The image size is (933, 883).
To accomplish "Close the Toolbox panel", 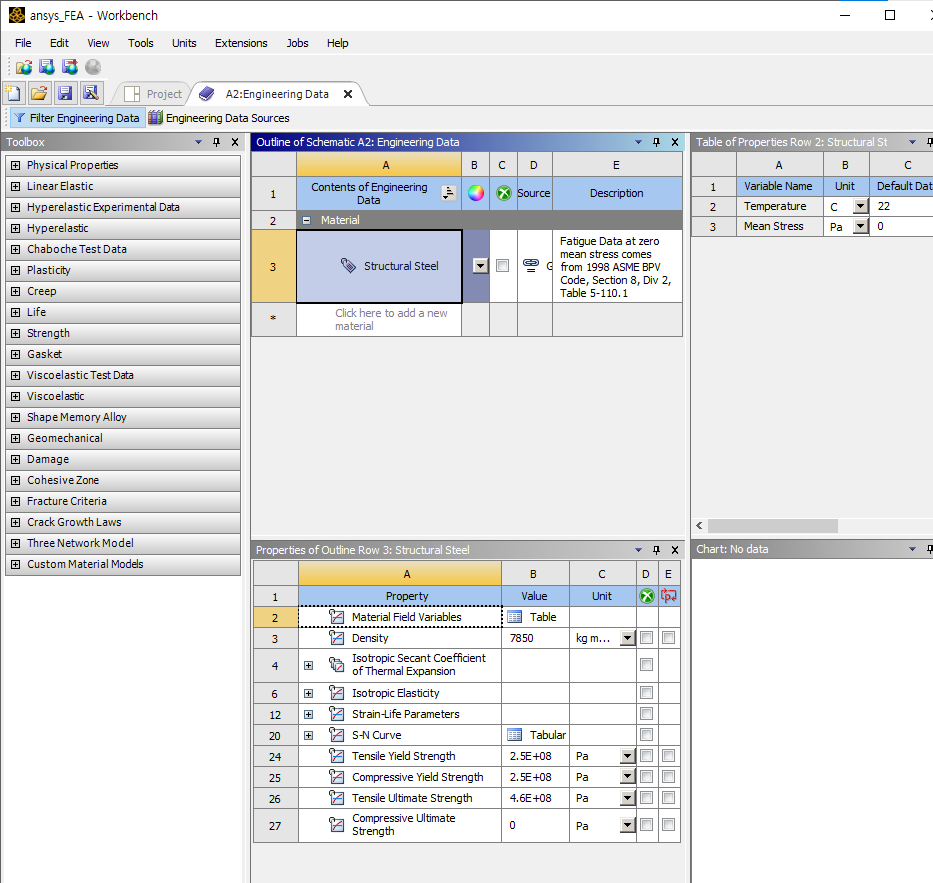I will click(x=235, y=142).
